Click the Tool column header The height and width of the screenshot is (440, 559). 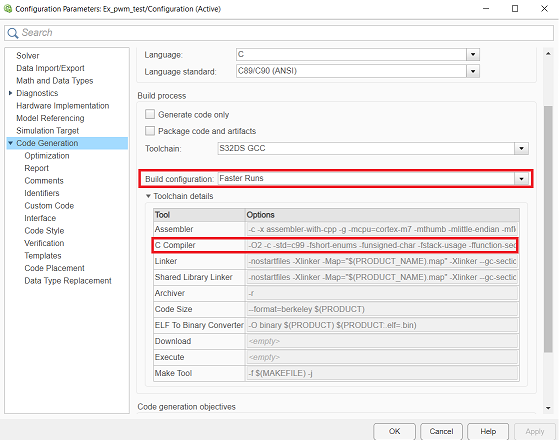199,215
